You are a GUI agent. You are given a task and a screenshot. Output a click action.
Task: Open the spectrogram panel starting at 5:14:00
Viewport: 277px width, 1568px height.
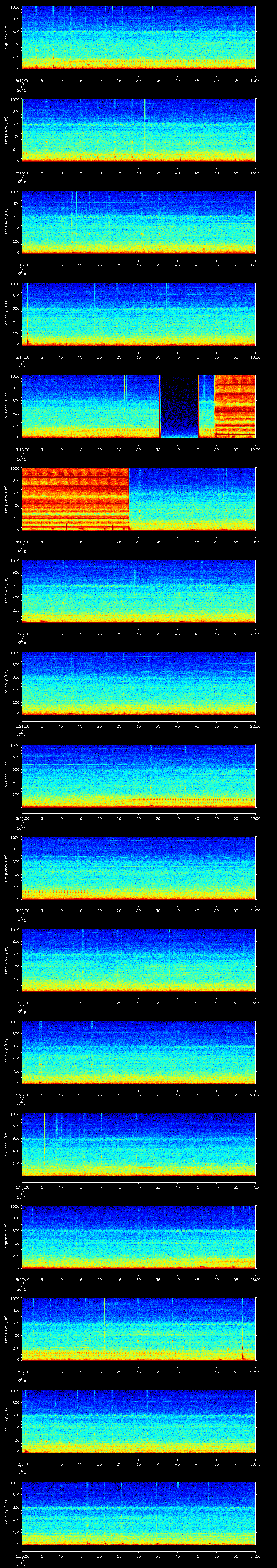coord(139,38)
